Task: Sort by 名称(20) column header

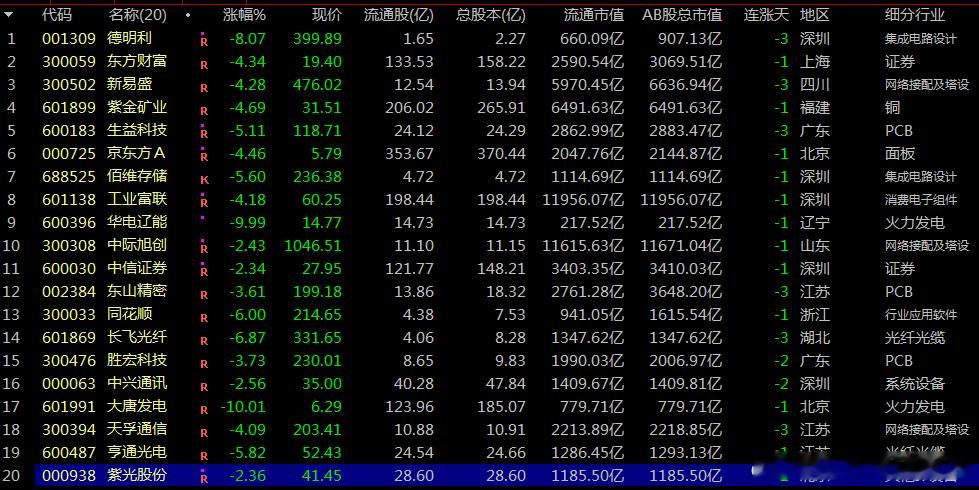Action: 137,15
